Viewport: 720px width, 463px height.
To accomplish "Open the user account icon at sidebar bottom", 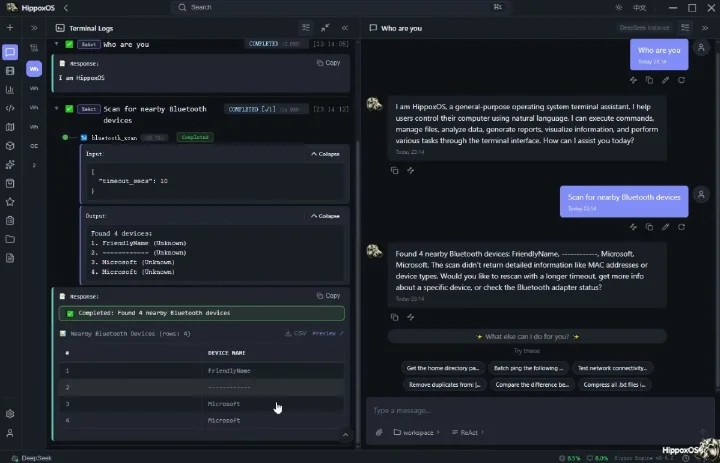I will (x=10, y=433).
